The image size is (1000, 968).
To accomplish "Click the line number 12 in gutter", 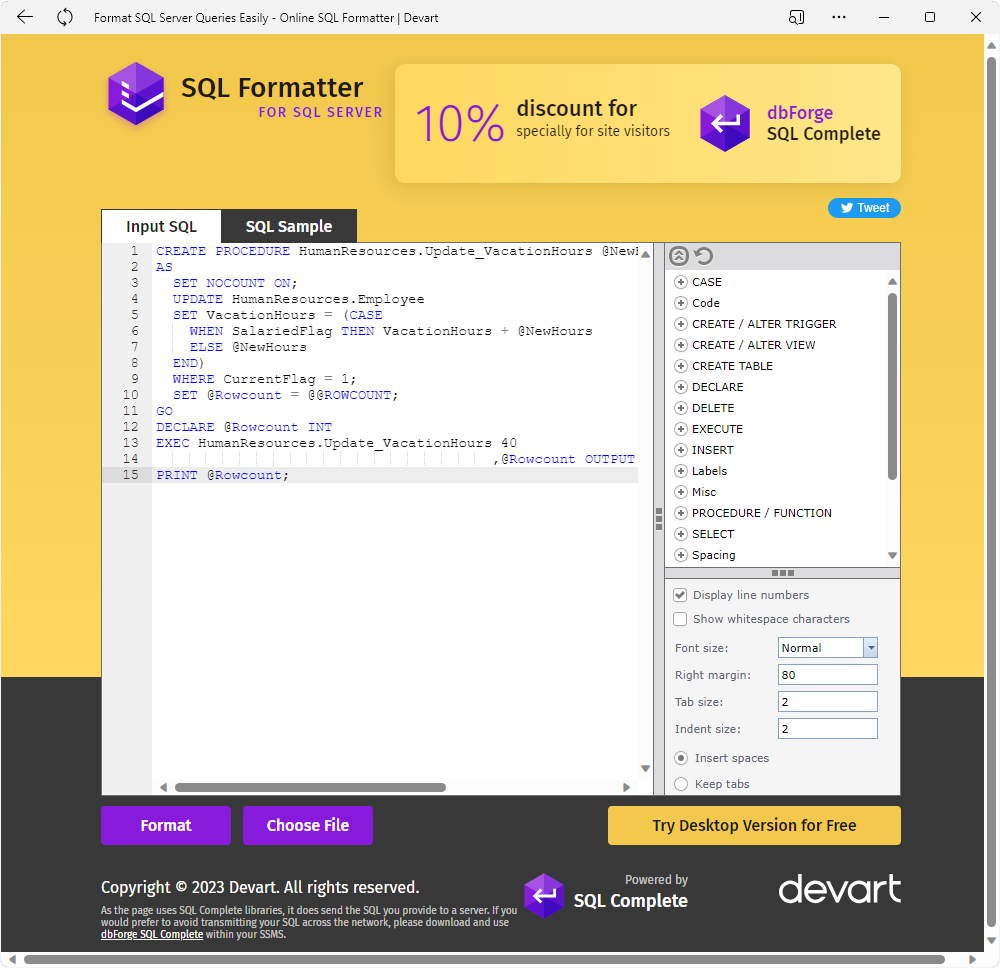I will pyautogui.click(x=130, y=427).
